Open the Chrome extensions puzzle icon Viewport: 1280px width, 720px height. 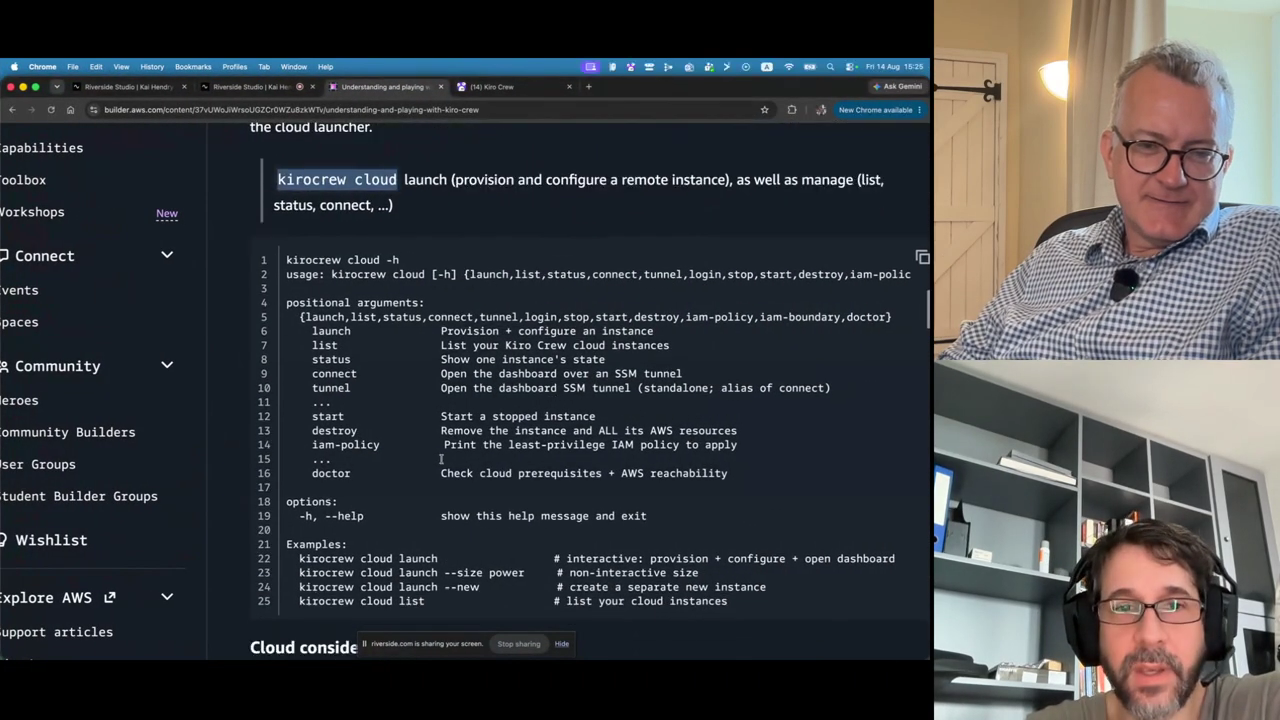coord(792,110)
